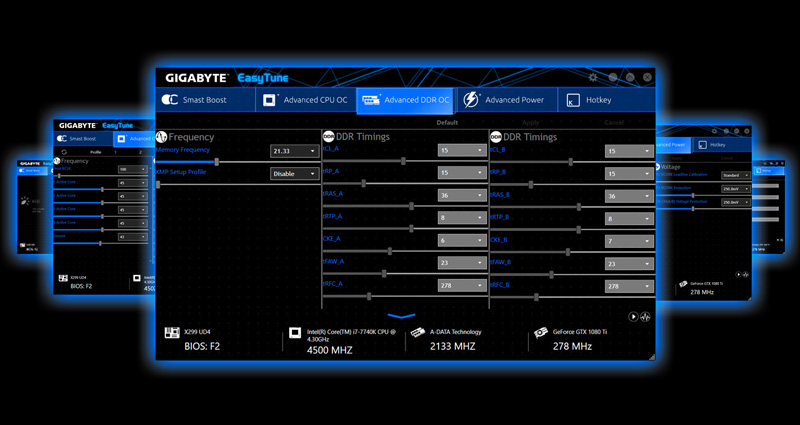
Task: Click the round play arrow icon in the right Advanced Power window
Action: point(738,274)
